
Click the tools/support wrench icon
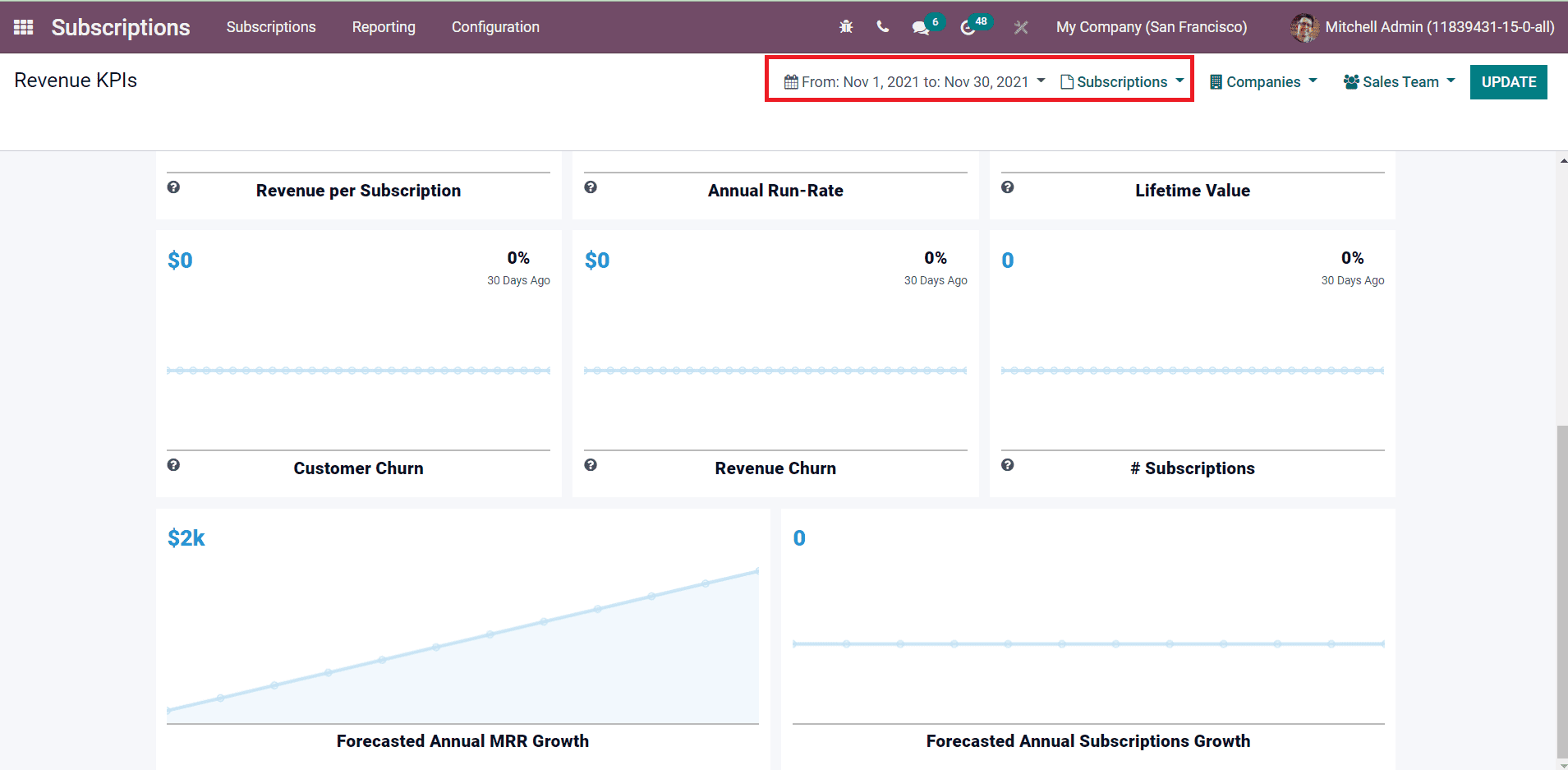coord(1021,26)
